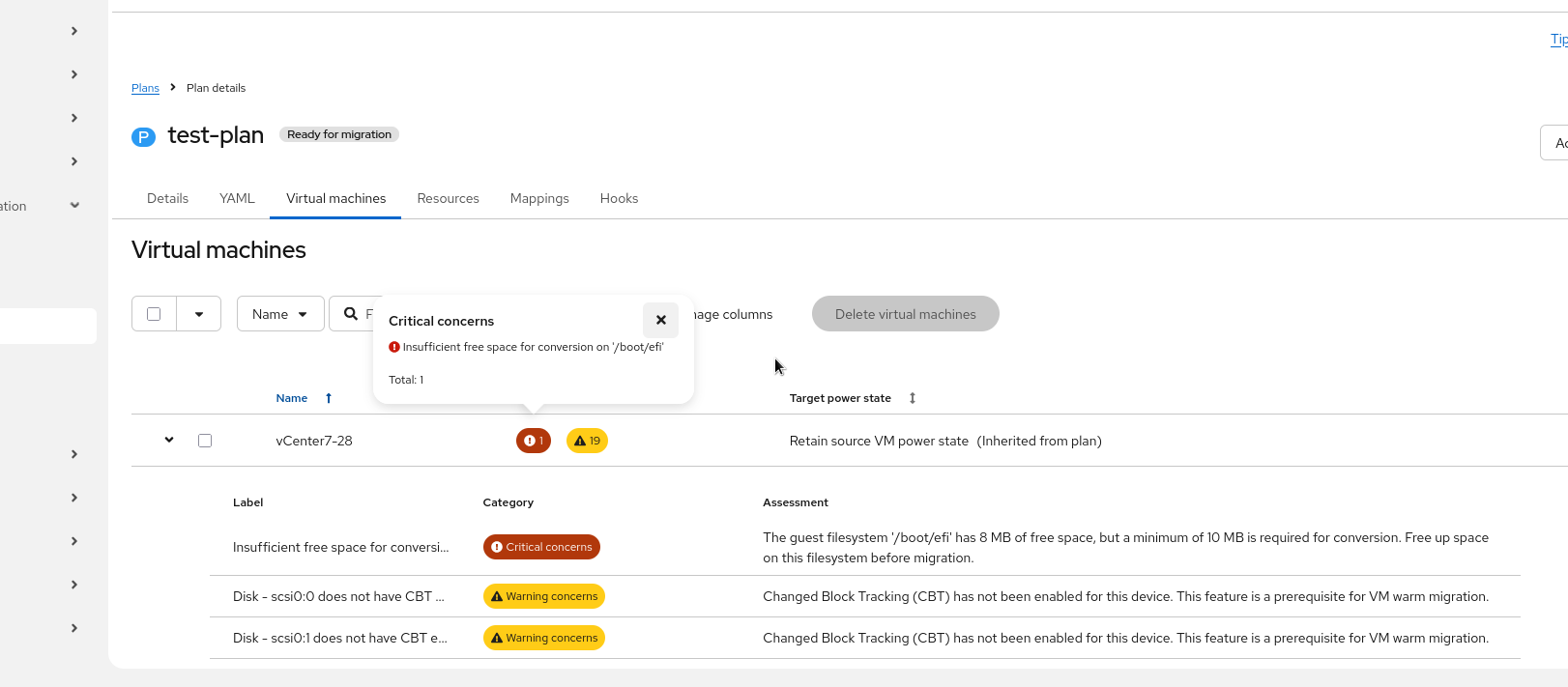Click the search magnifier icon in filter
This screenshot has height=687, width=1568.
pyautogui.click(x=351, y=314)
